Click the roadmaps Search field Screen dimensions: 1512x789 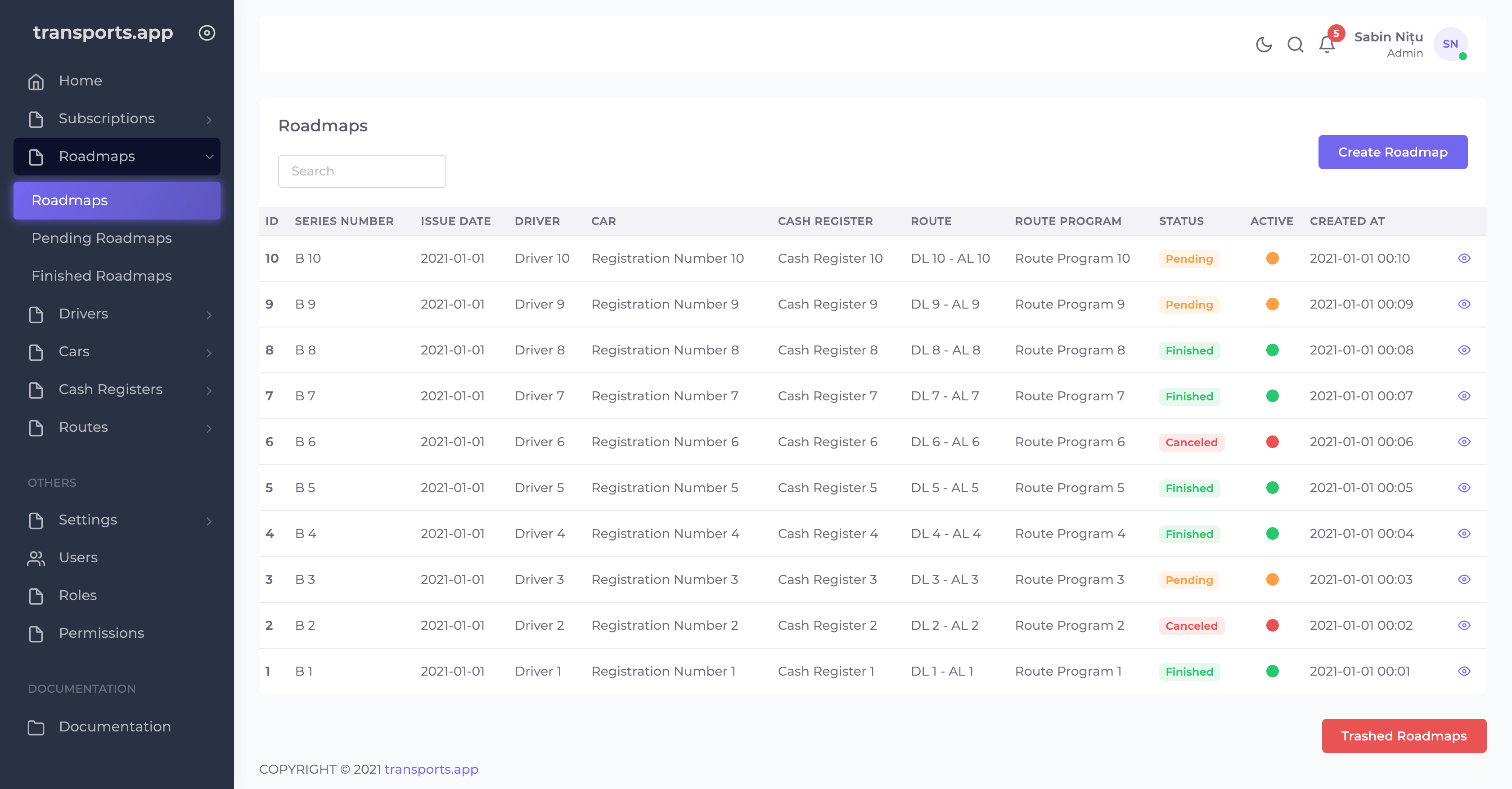click(361, 171)
